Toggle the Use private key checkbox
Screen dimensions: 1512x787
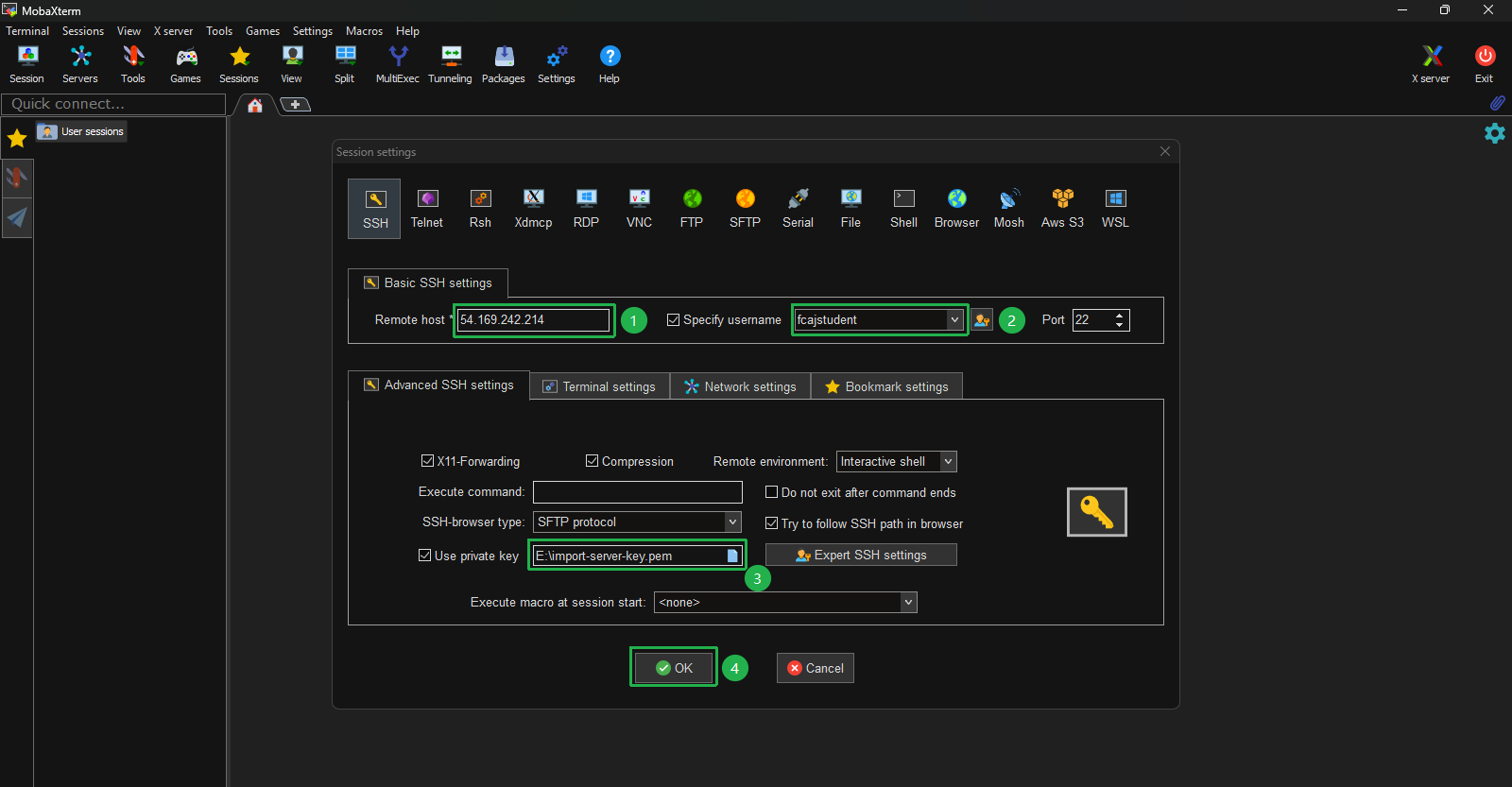click(425, 556)
